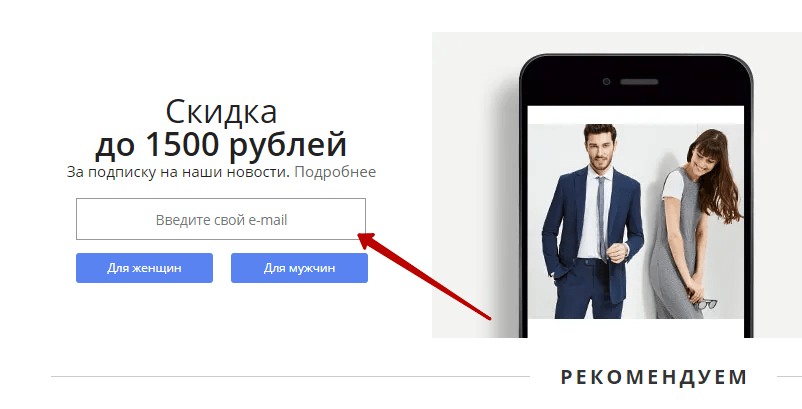Click the e-mail input field

click(x=221, y=219)
